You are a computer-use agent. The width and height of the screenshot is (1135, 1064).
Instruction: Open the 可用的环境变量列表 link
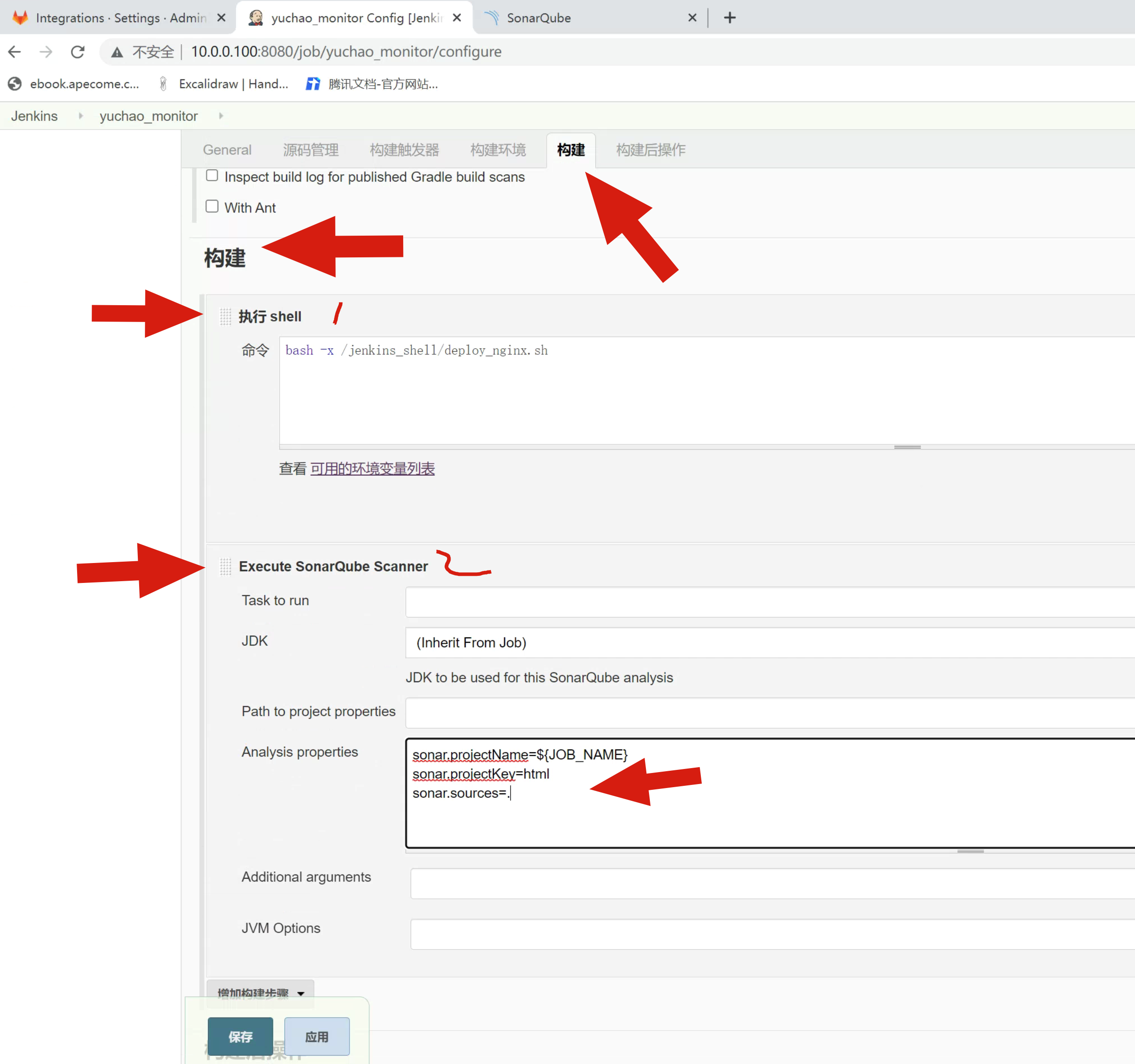point(372,469)
